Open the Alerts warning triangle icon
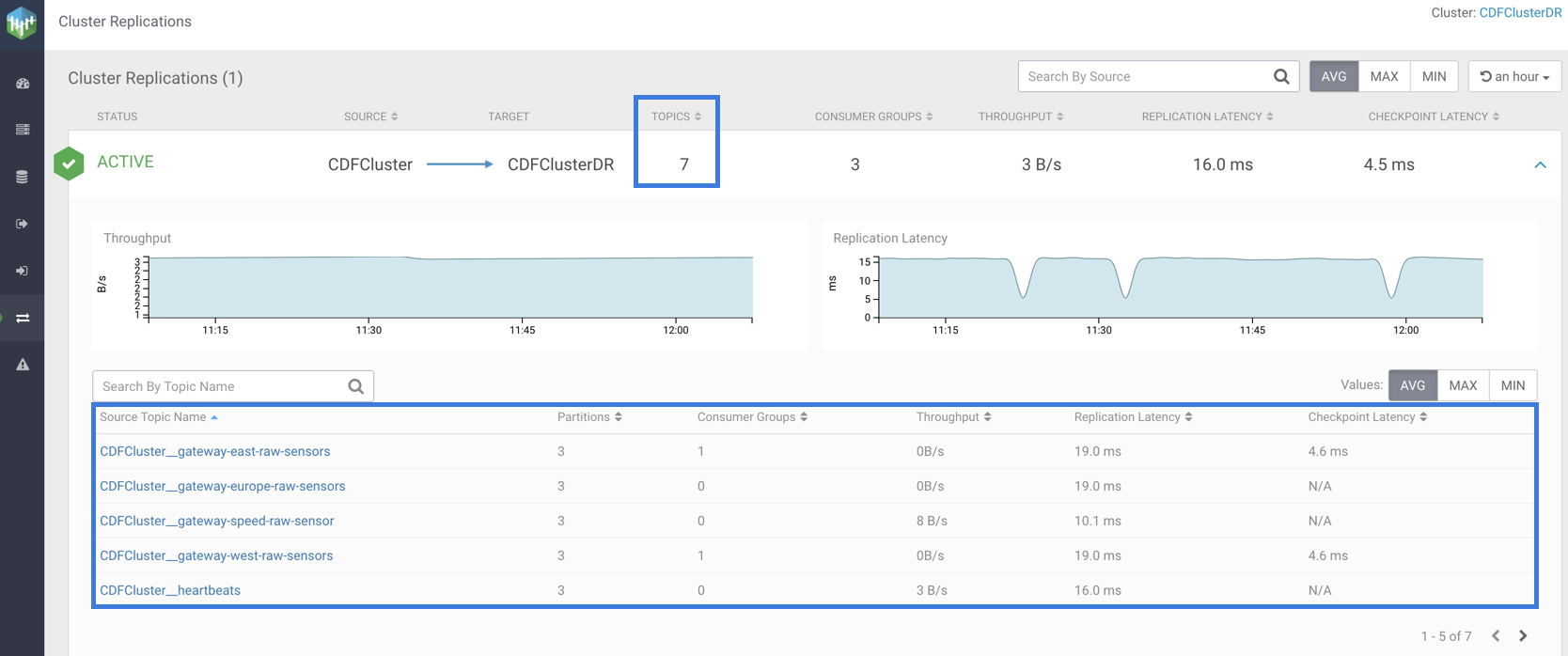This screenshot has width=1568, height=656. pos(23,365)
